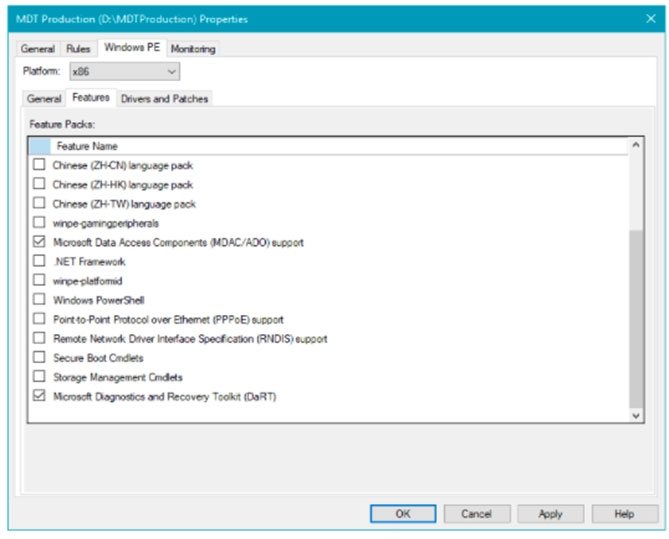Uncheck the DaRT toolkit checkbox
Image resolution: width=669 pixels, height=539 pixels.
click(x=39, y=396)
